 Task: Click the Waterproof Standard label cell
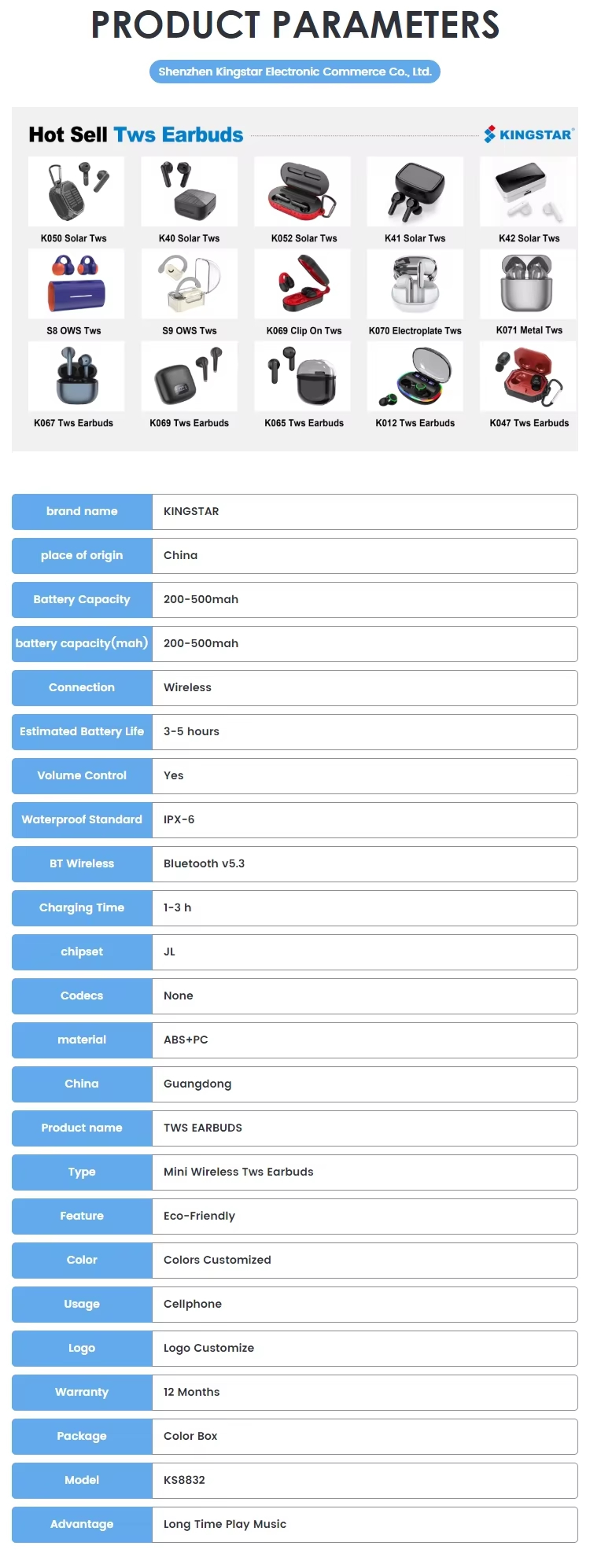point(82,819)
